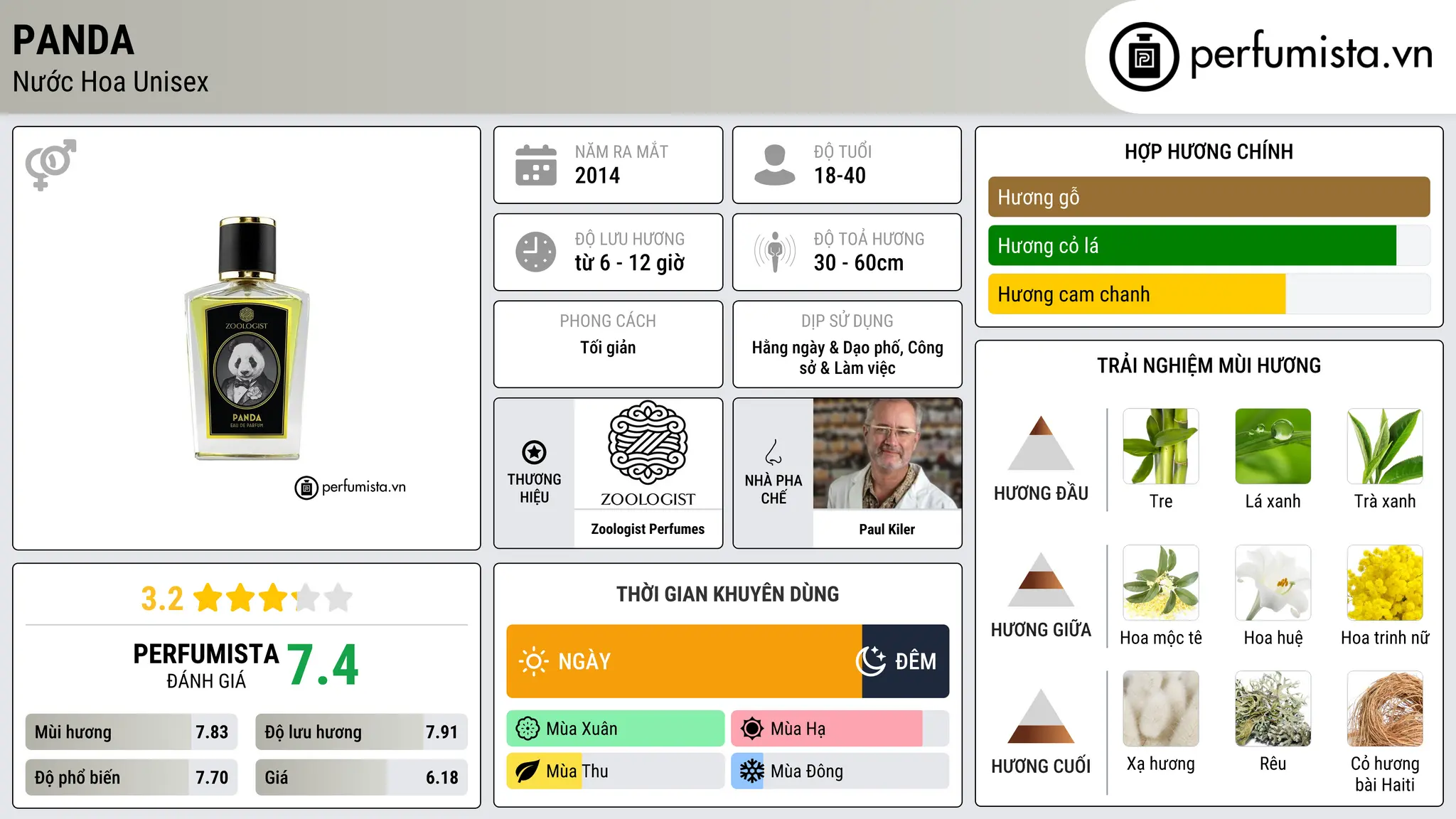The image size is (1456, 819).
Task: Click the 2014 launch year value
Action: click(x=597, y=176)
